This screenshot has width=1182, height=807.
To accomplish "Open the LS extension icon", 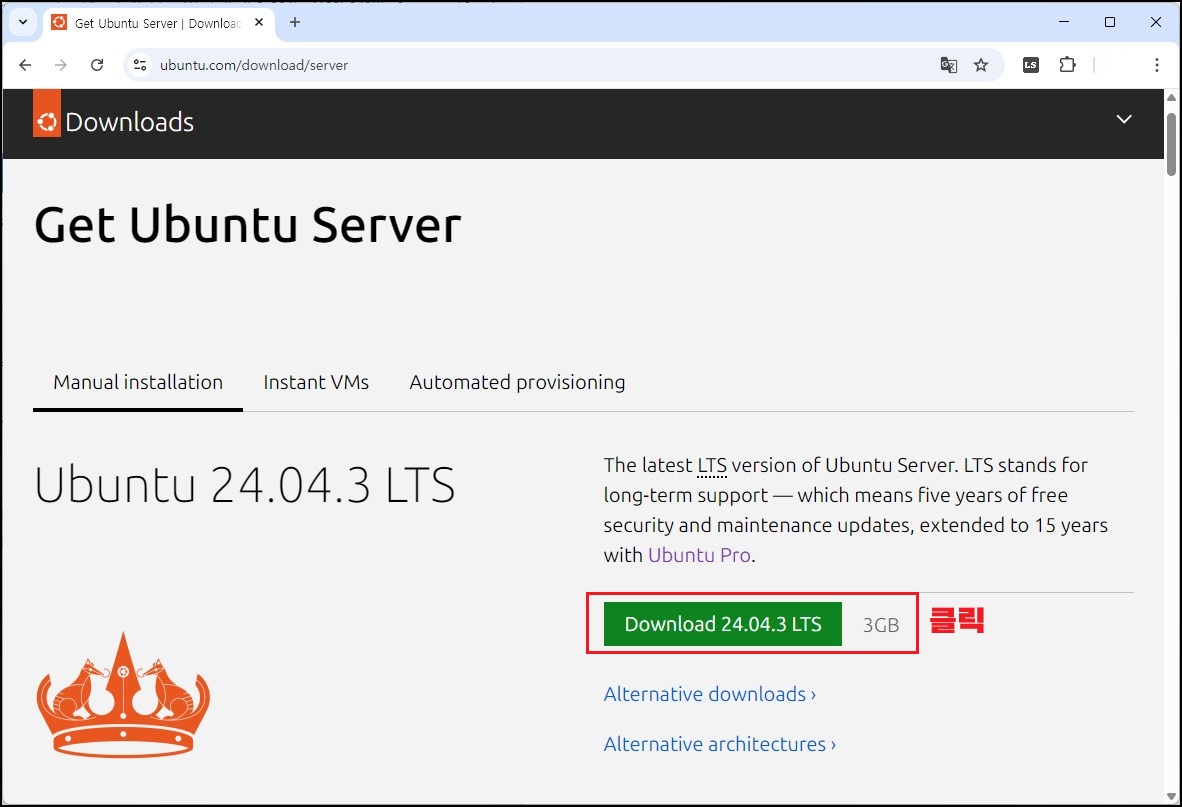I will coord(1030,65).
